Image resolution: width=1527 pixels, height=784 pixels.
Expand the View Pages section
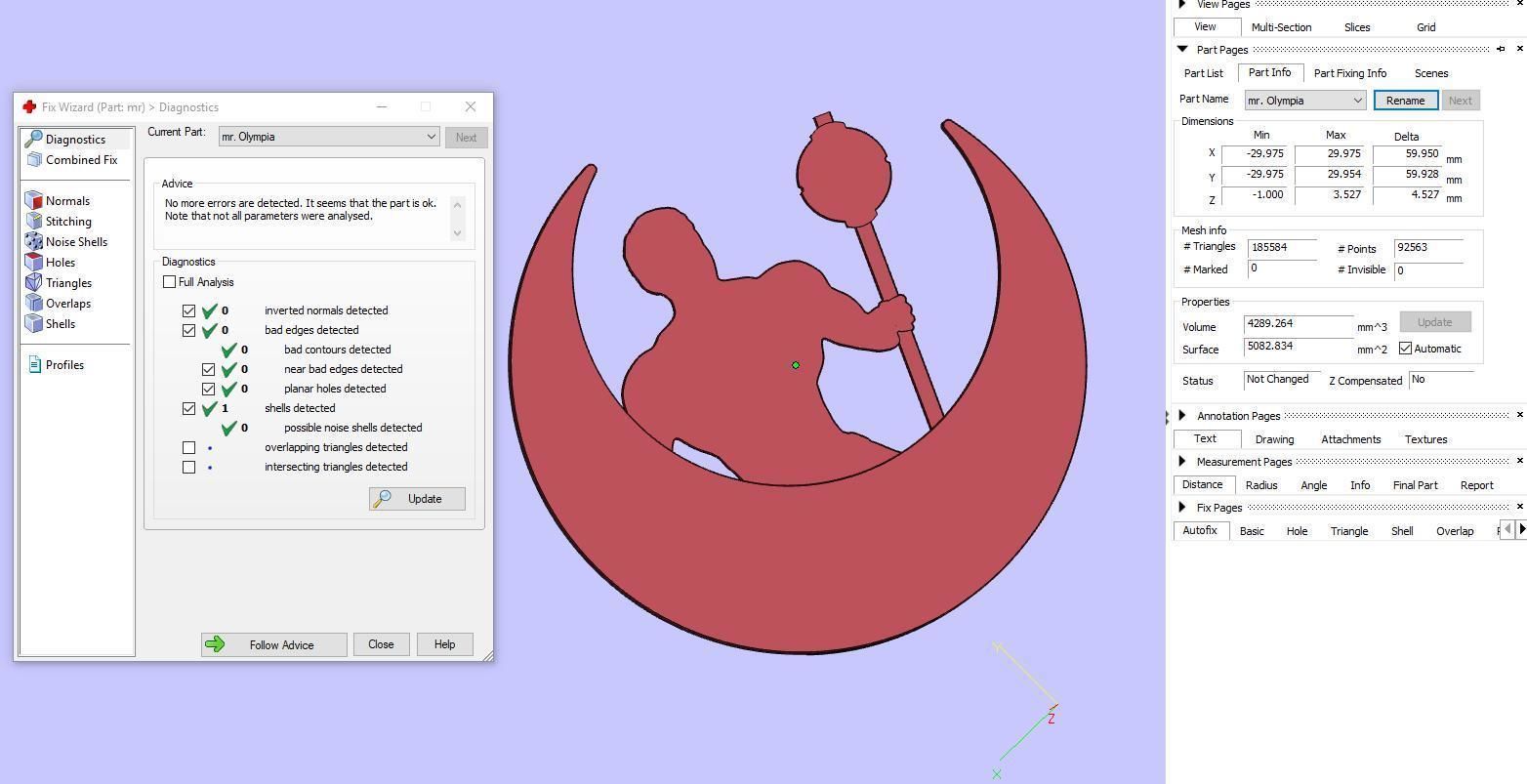(x=1182, y=4)
